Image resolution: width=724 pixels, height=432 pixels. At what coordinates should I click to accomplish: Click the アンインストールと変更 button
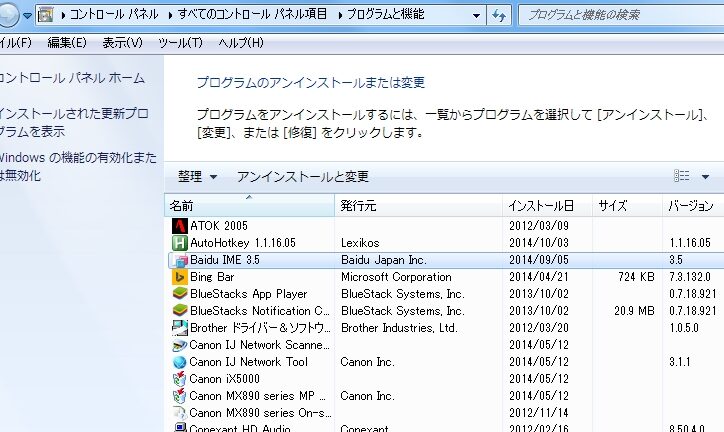pyautogui.click(x=303, y=176)
